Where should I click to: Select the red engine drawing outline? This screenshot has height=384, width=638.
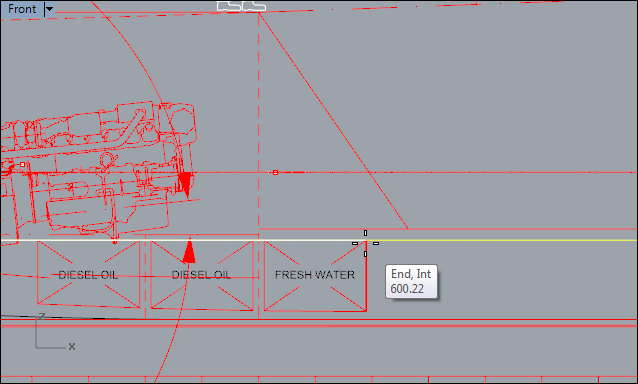[x=98, y=171]
